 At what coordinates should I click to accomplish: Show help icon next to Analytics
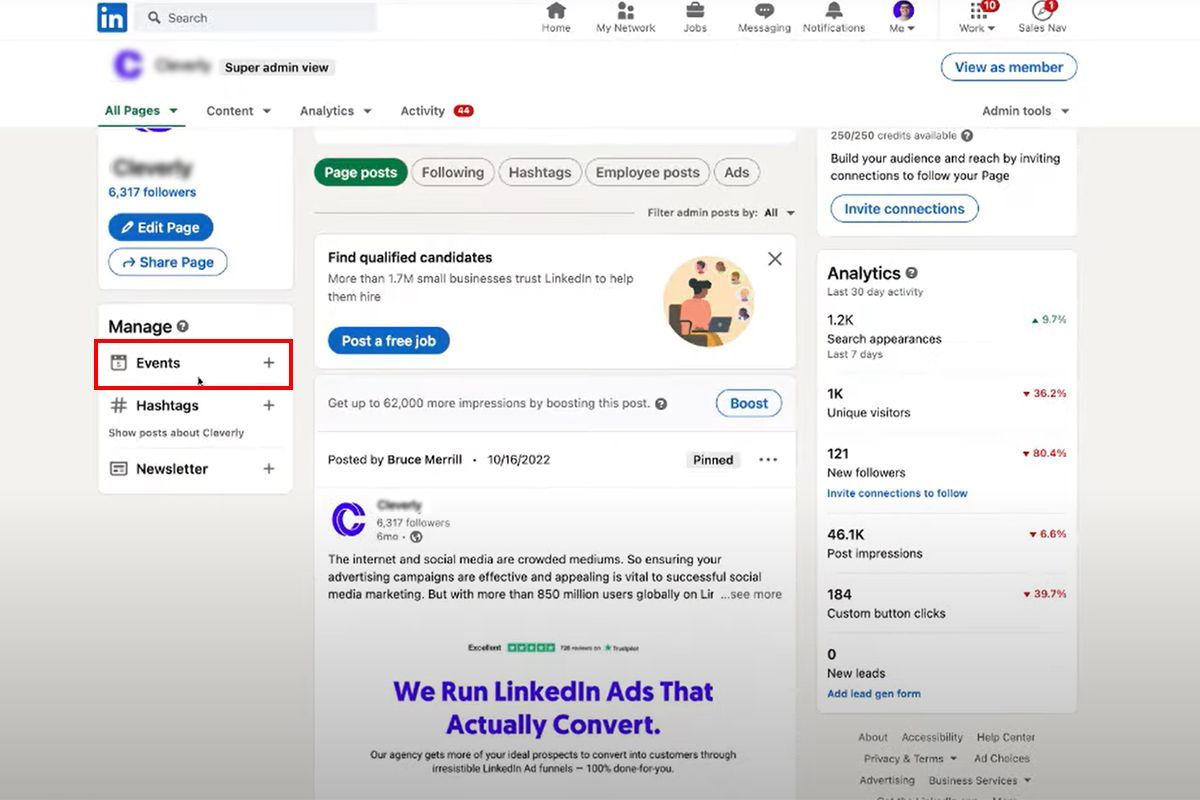(x=911, y=273)
